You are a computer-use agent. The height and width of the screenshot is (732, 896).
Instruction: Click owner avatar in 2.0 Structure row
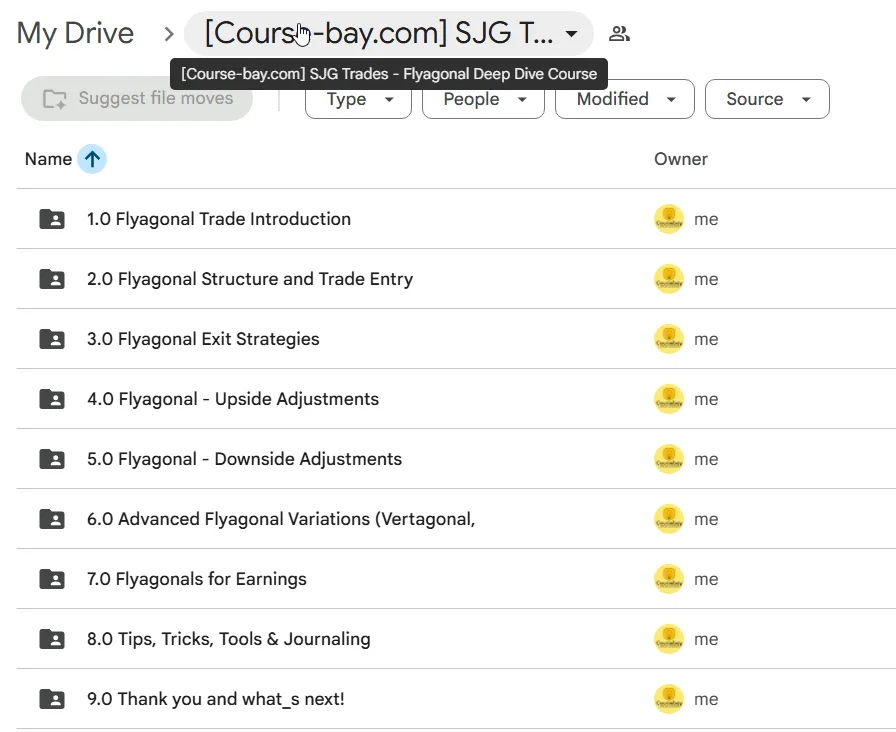tap(669, 279)
